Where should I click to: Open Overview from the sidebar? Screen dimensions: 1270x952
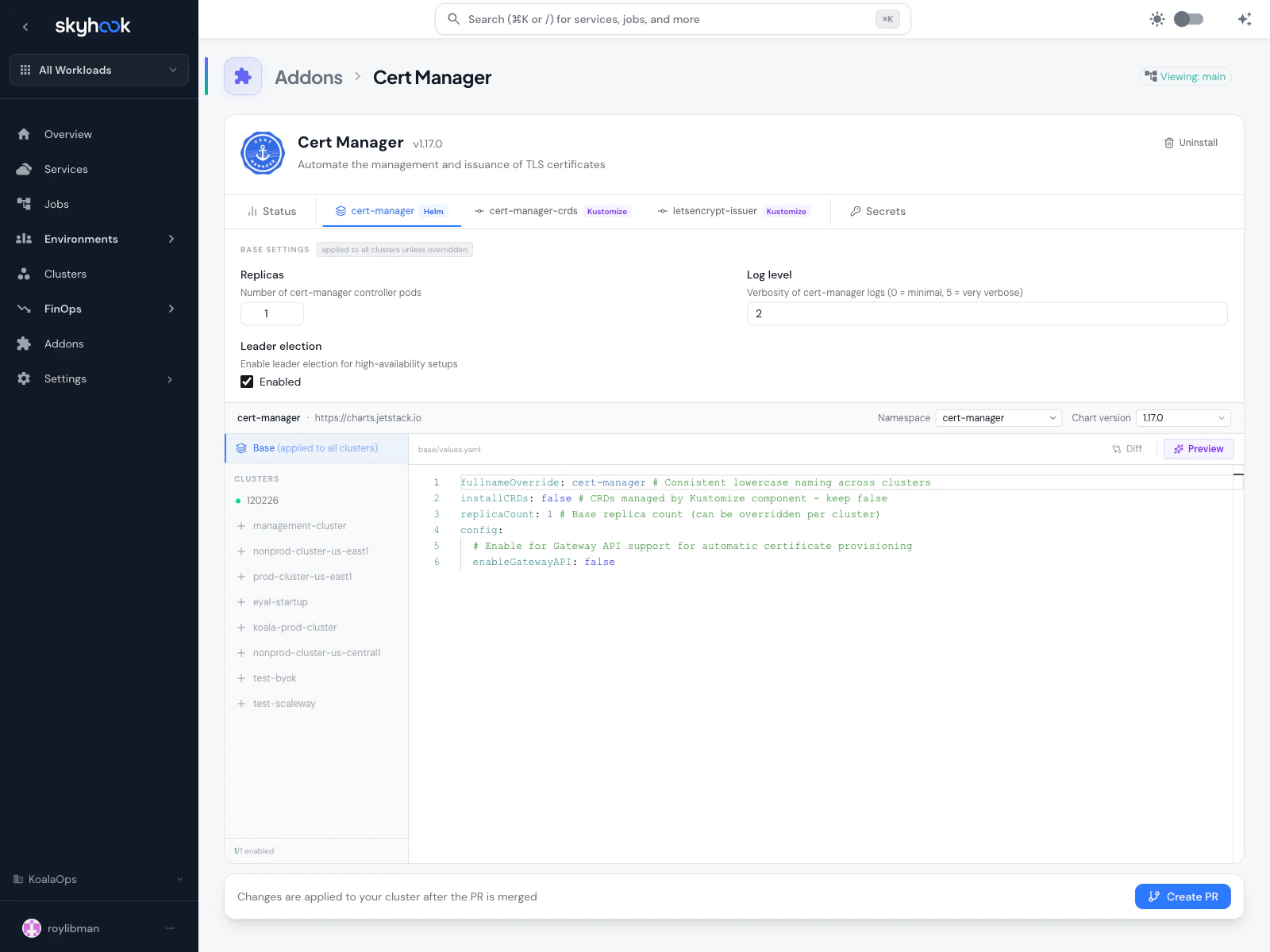(67, 134)
